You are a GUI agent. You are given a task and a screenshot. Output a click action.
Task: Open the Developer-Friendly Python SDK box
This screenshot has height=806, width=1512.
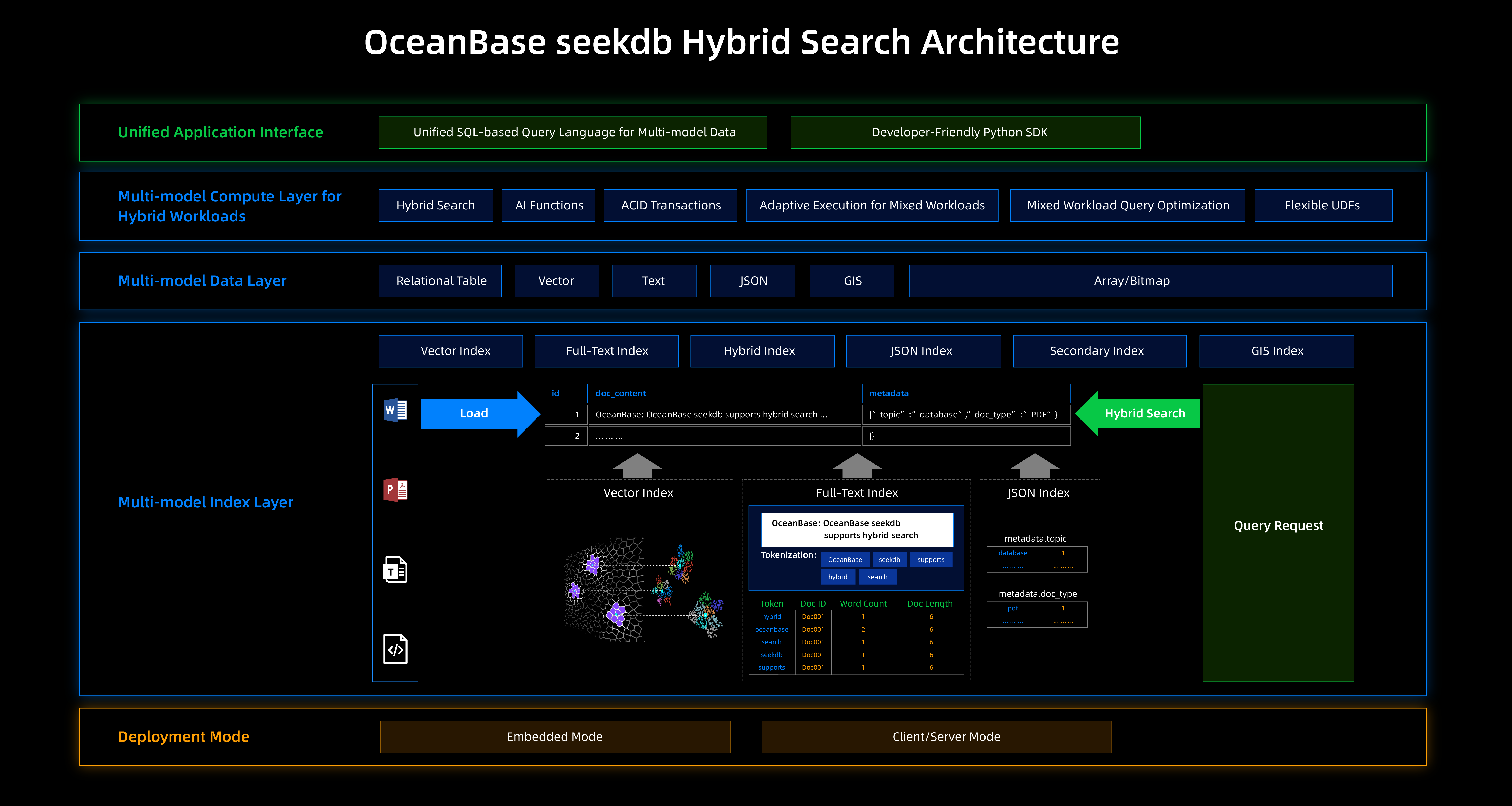point(966,132)
